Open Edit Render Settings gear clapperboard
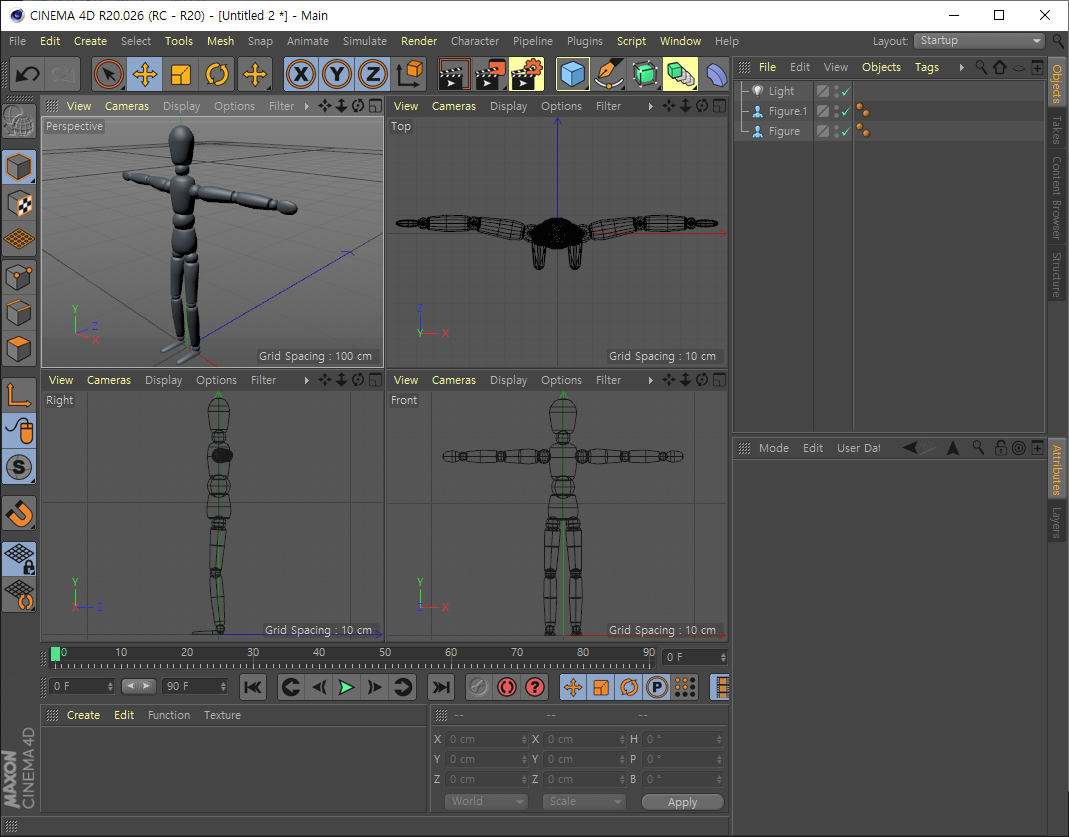1069x837 pixels. pos(526,74)
